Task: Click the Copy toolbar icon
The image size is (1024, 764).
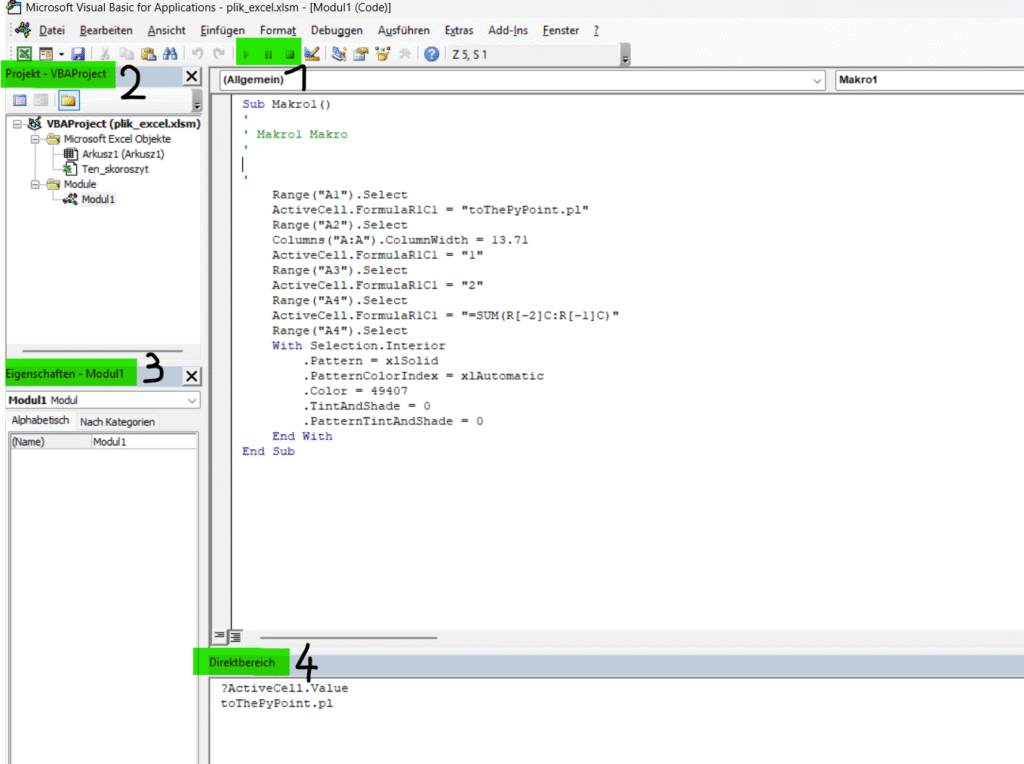Action: pyautogui.click(x=126, y=54)
